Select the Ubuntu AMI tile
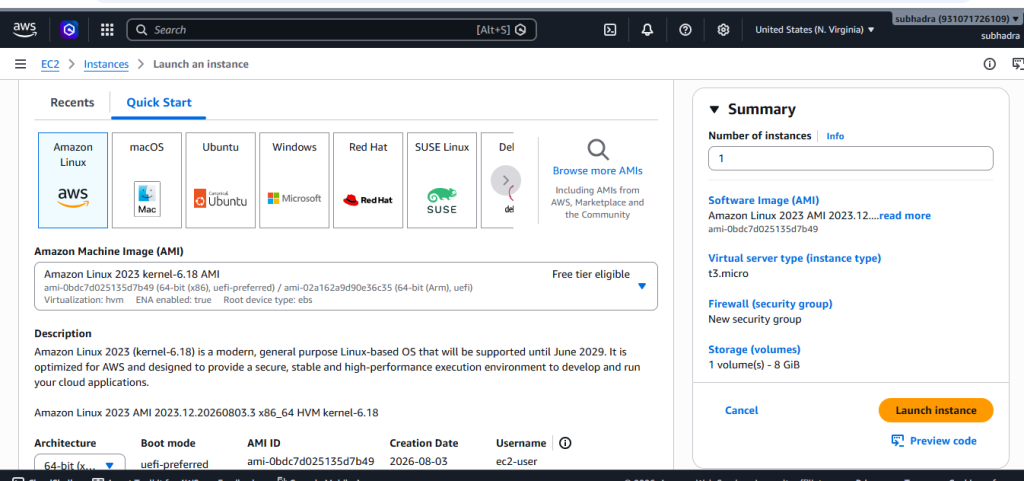1024x481 pixels. (221, 181)
